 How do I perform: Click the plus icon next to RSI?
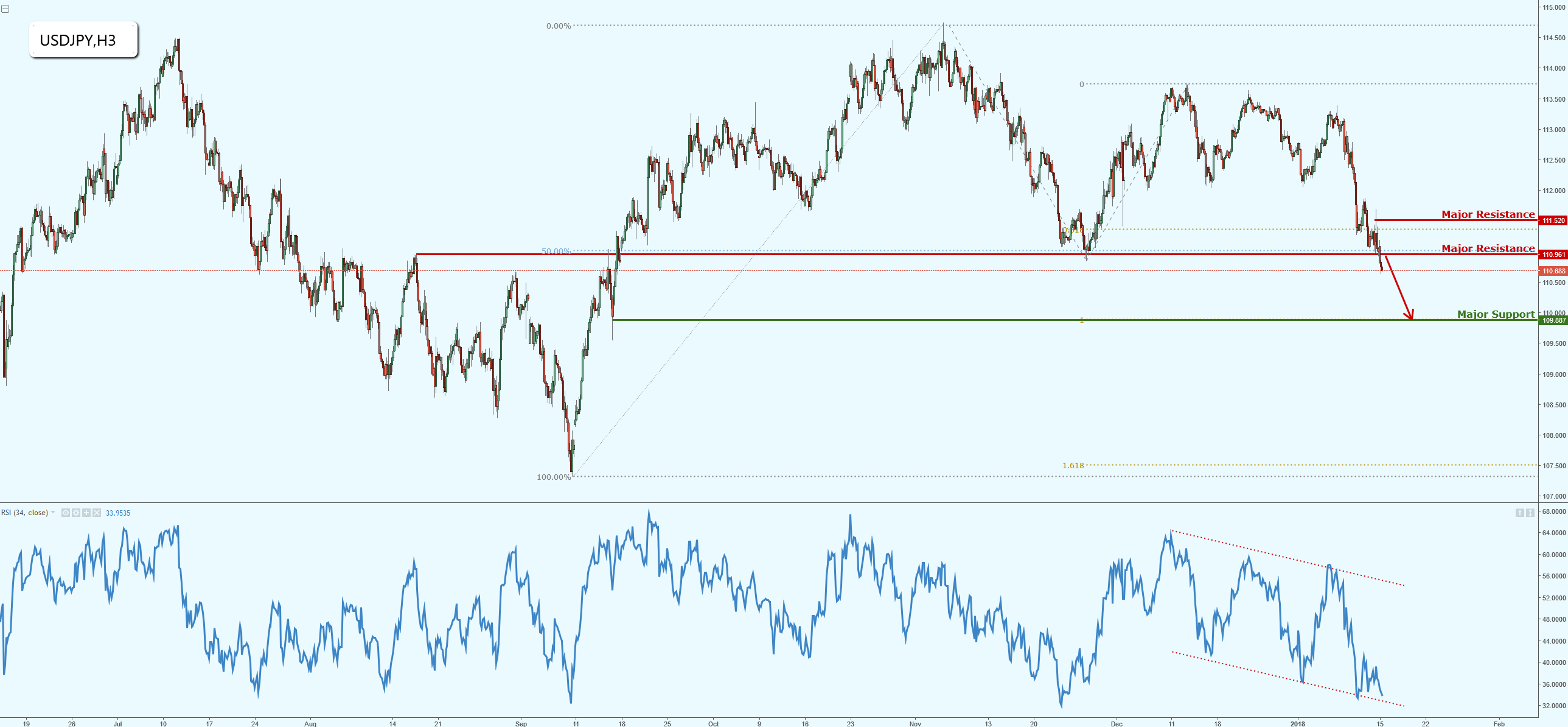tap(86, 513)
